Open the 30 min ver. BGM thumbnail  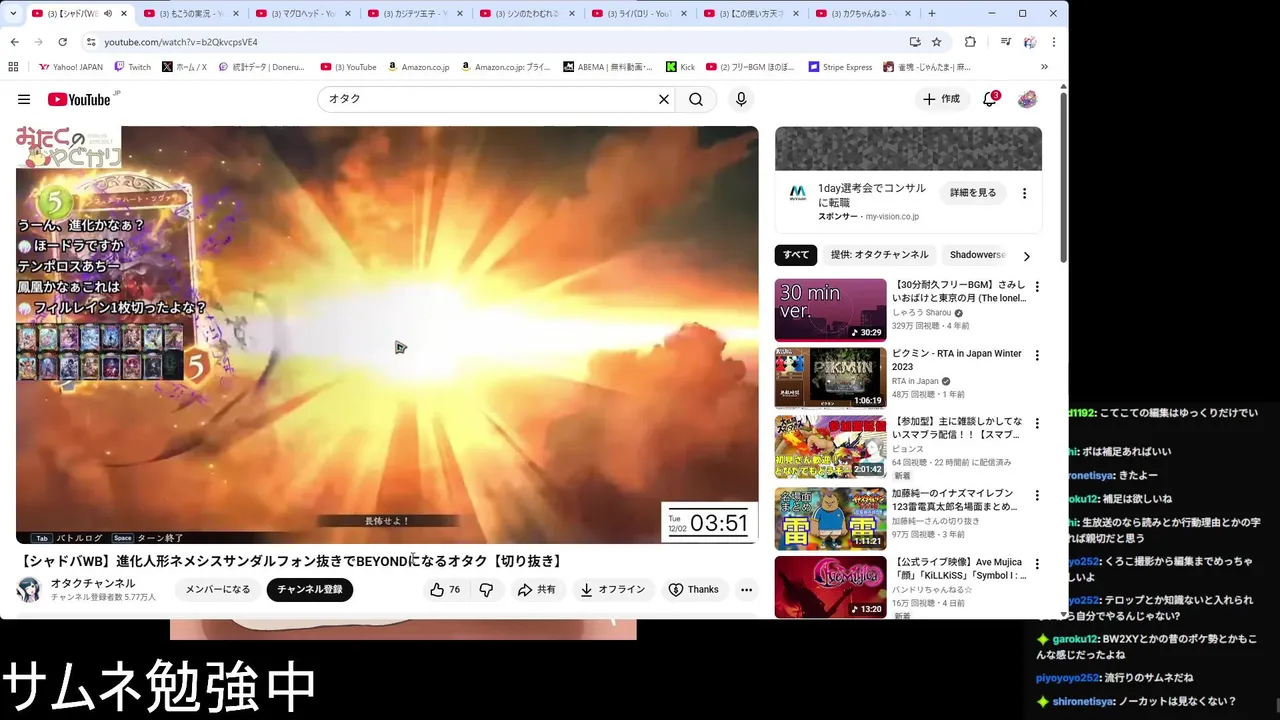click(831, 310)
